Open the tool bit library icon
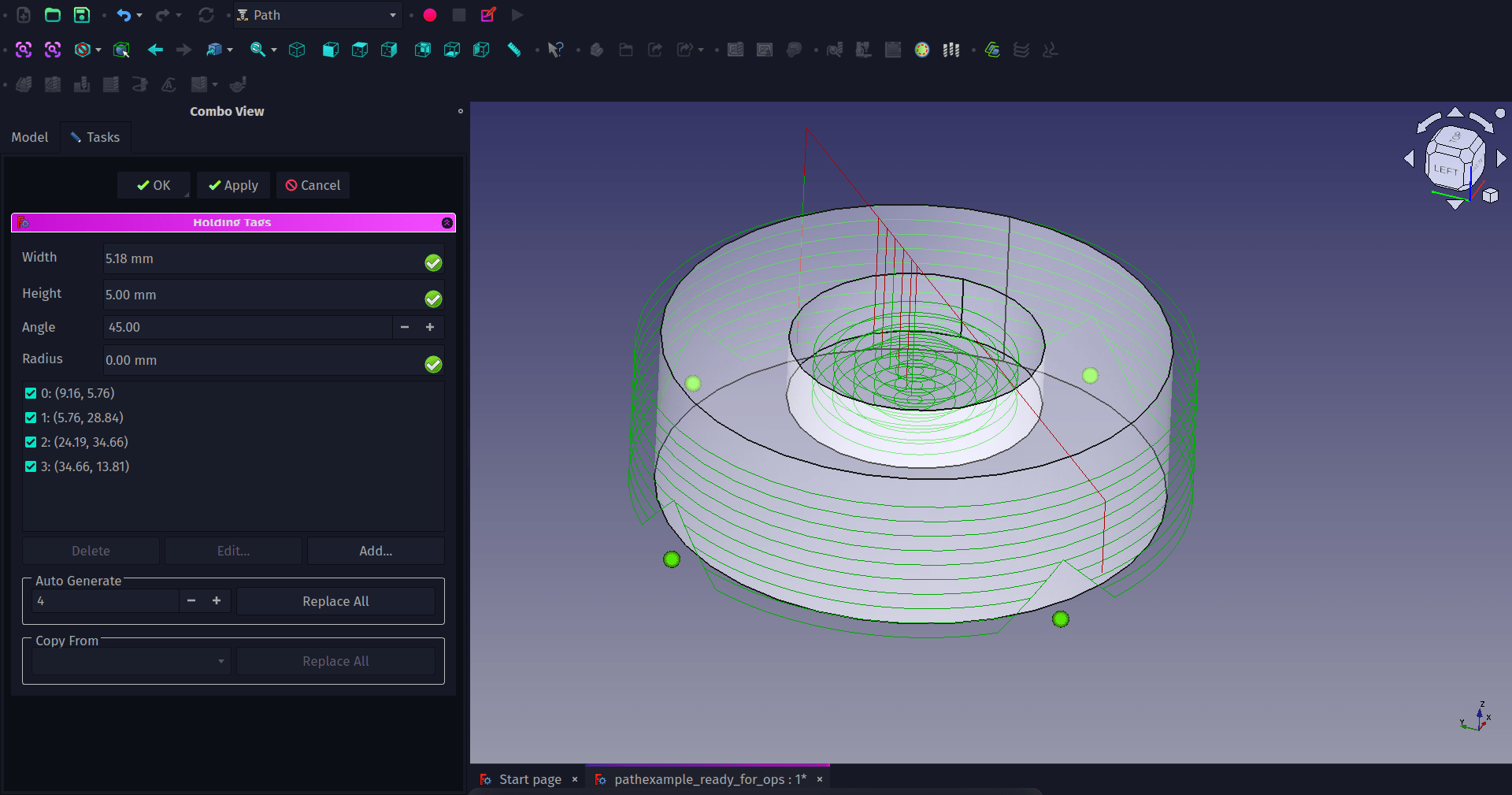Screen dimensions: 1512x795 (x=951, y=50)
